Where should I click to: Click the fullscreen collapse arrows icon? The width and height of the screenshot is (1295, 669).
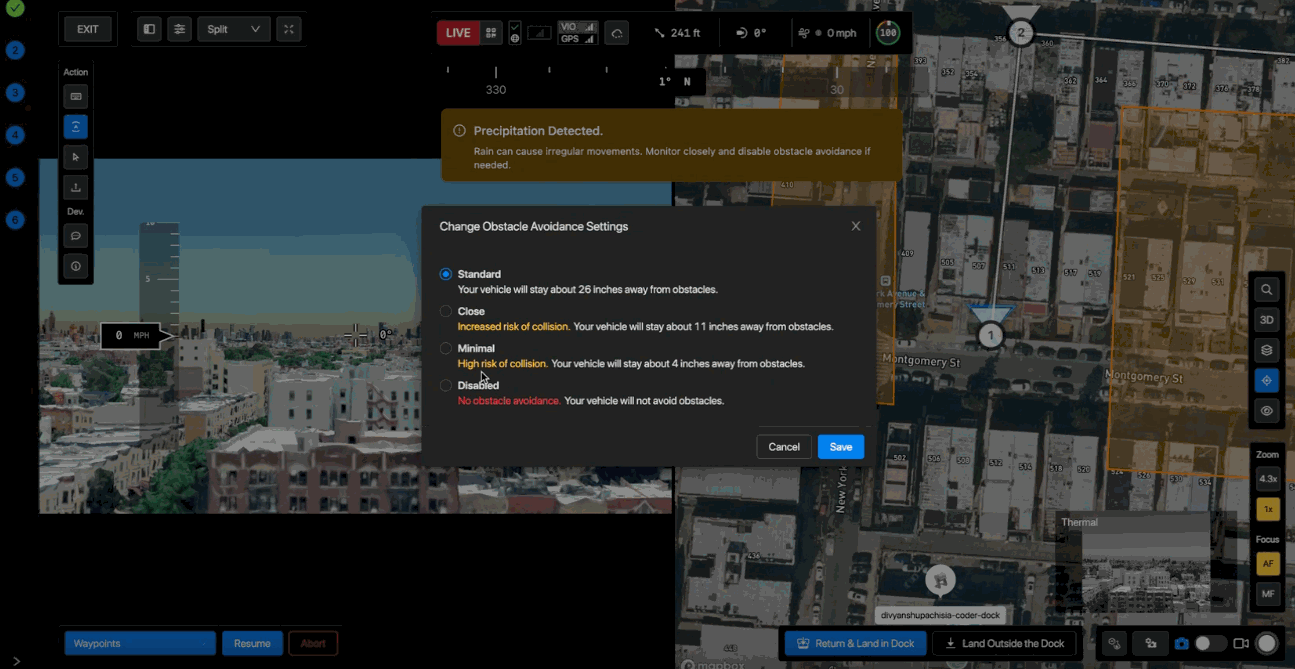tap(289, 29)
